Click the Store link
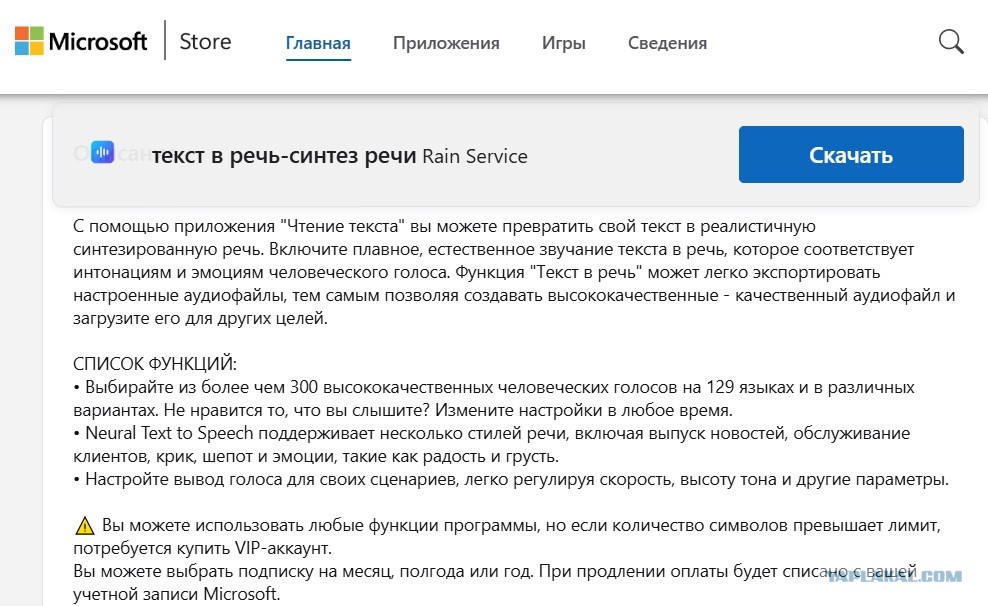988x606 pixels. tap(205, 42)
